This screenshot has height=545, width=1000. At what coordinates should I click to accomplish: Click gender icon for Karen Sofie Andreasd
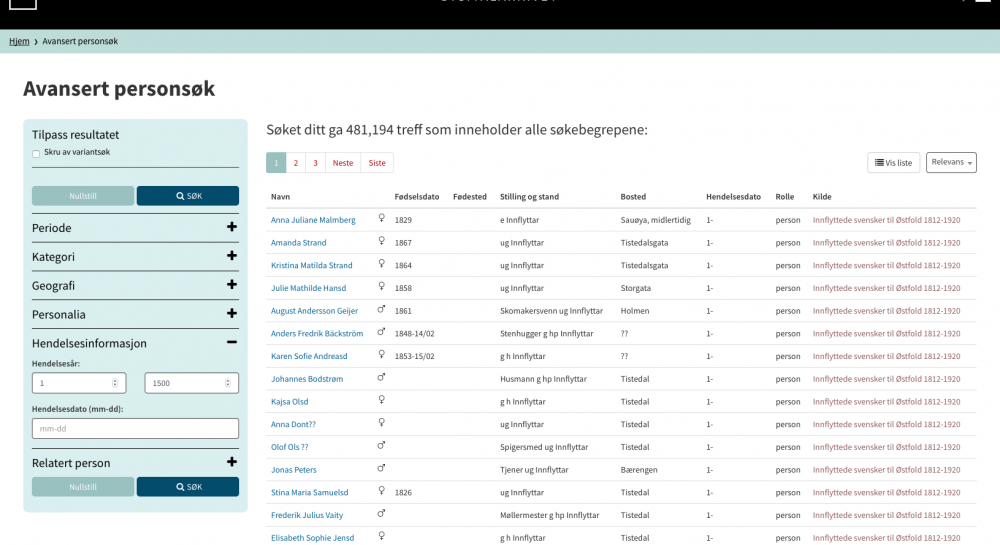pos(381,354)
